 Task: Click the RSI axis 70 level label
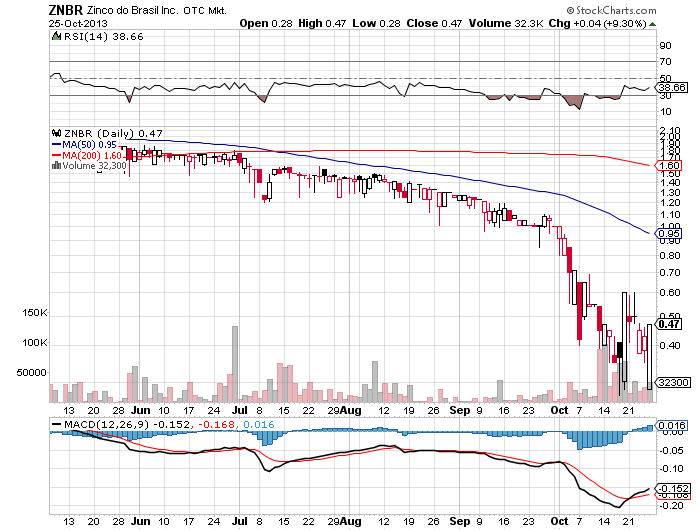click(x=665, y=62)
